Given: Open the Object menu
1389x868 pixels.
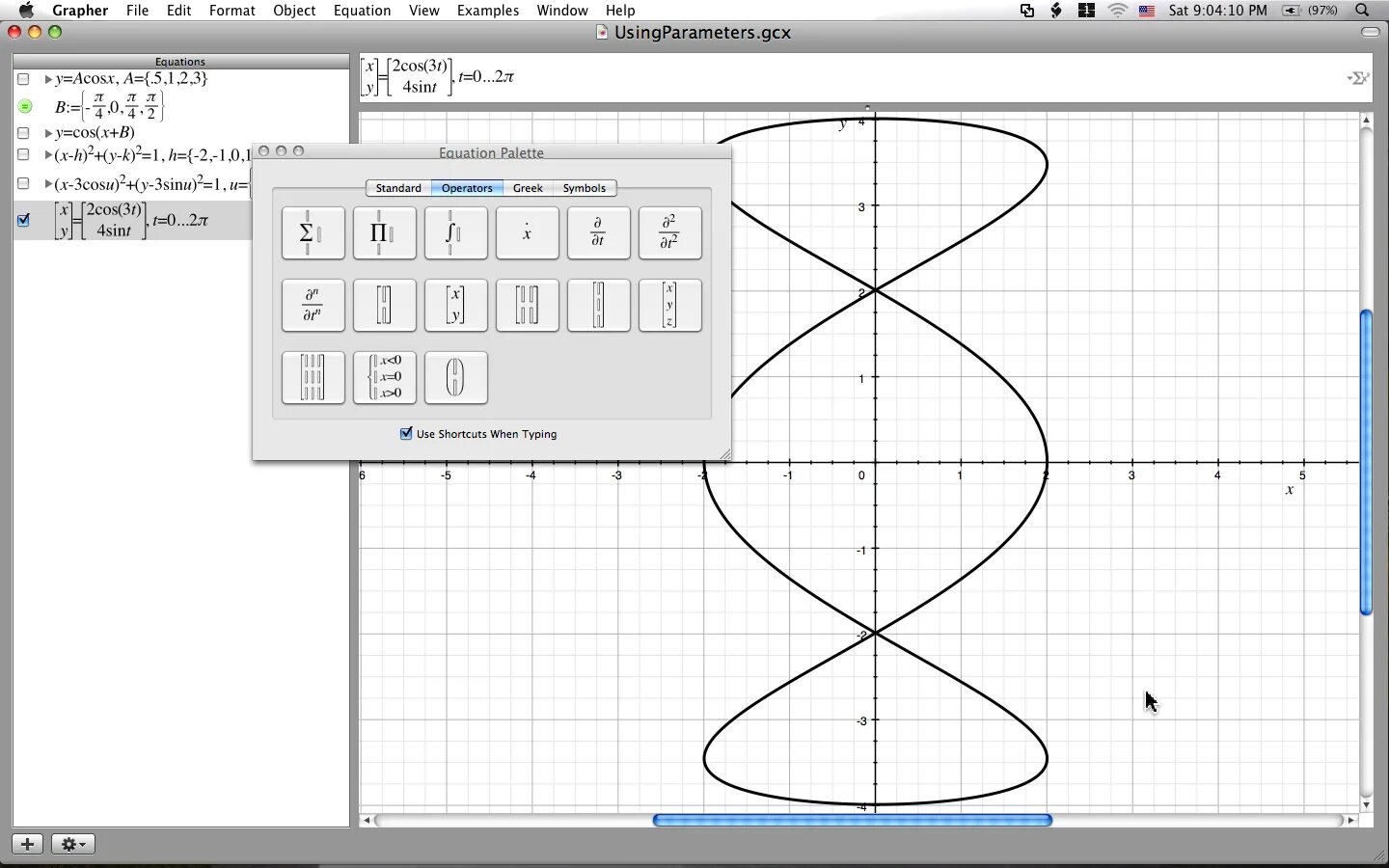Looking at the screenshot, I should (x=294, y=11).
